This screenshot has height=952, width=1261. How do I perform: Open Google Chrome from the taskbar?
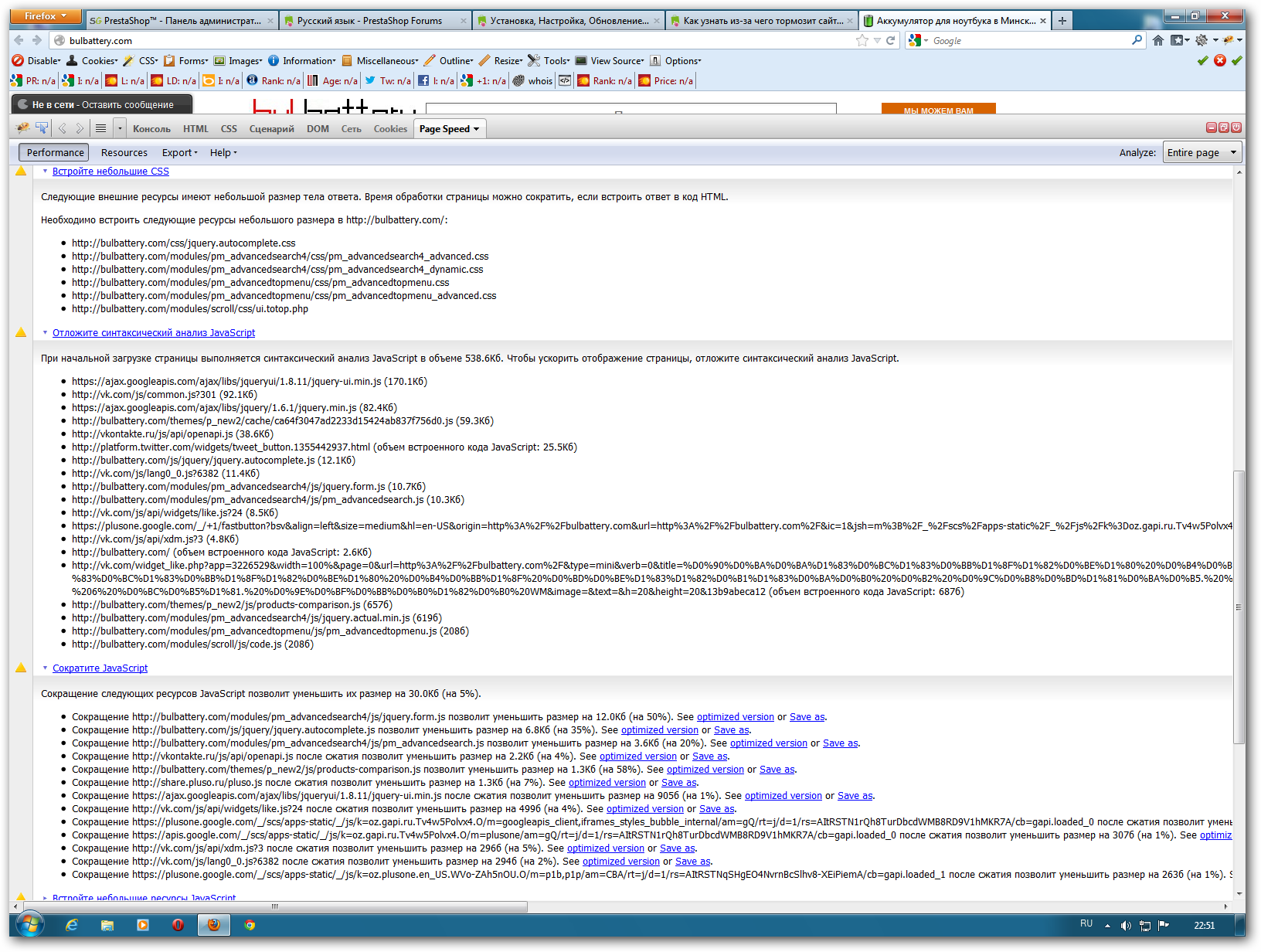pyautogui.click(x=250, y=925)
